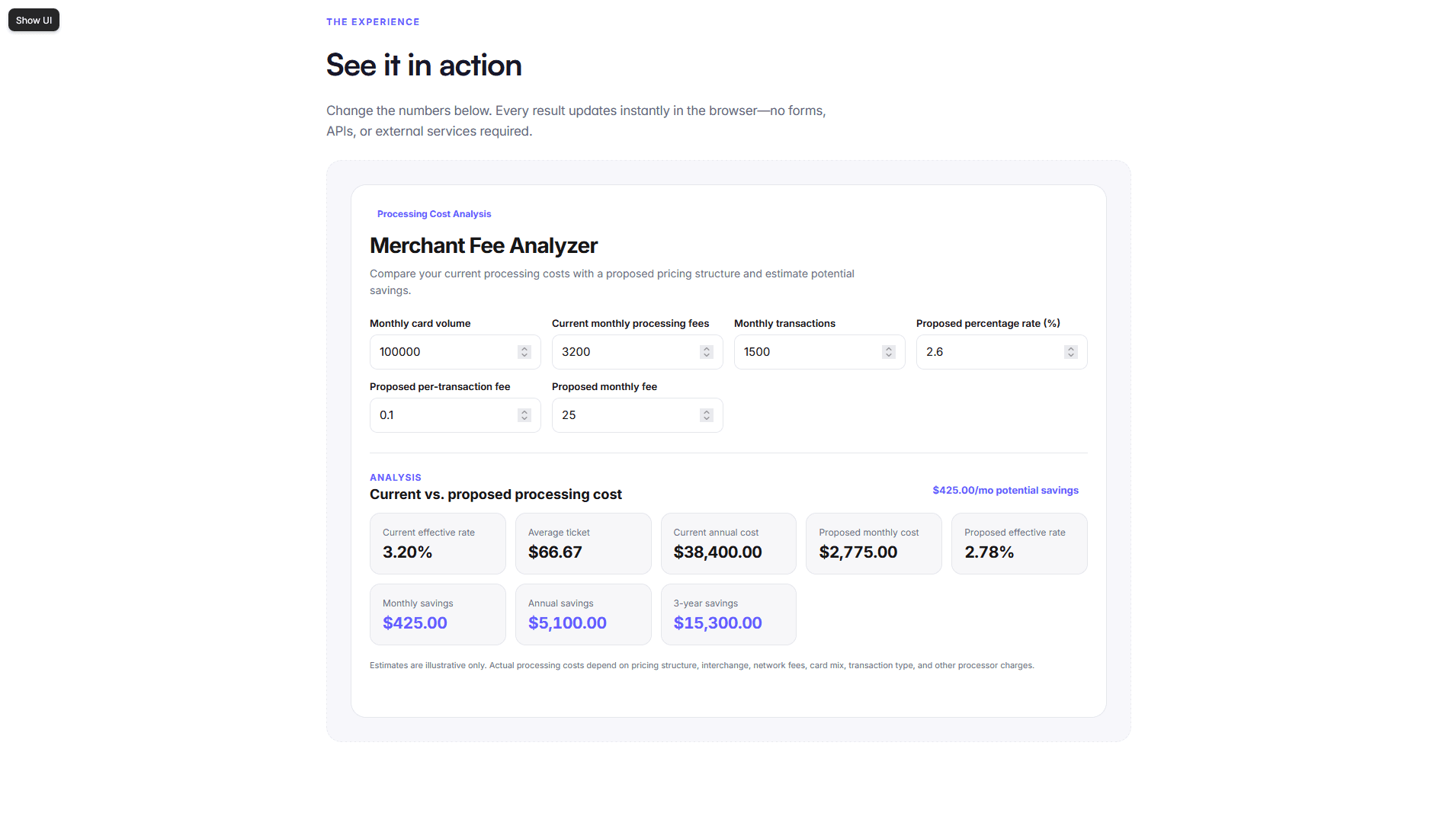Click the Current monthly processing fees label

click(x=630, y=324)
